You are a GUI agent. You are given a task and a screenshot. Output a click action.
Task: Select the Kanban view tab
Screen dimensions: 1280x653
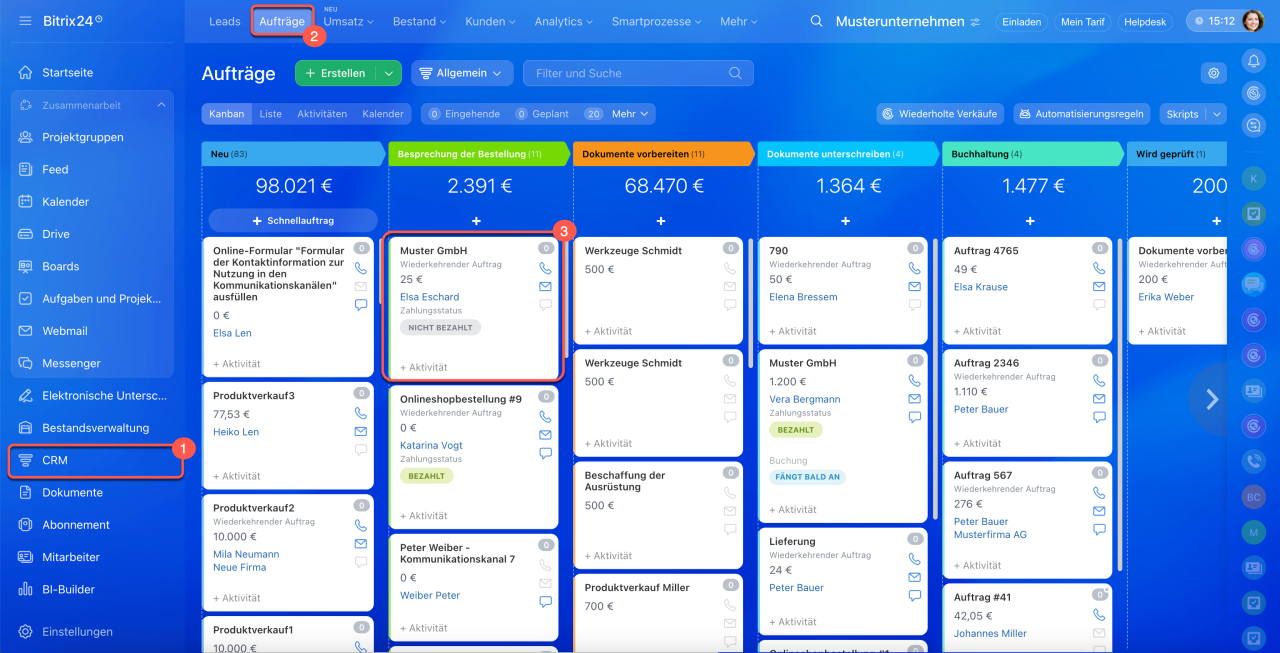point(227,114)
